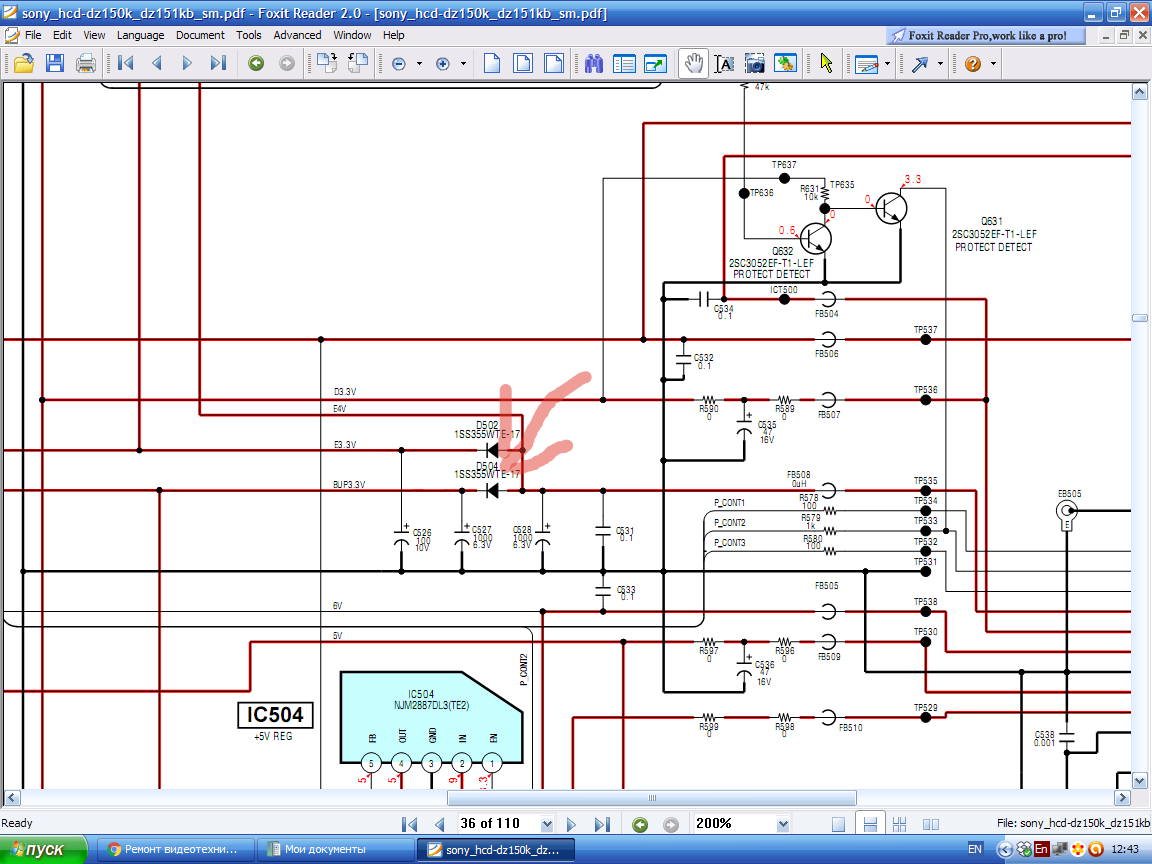This screenshot has width=1152, height=864.
Task: Save the document with floppy disk icon
Action: click(x=54, y=63)
